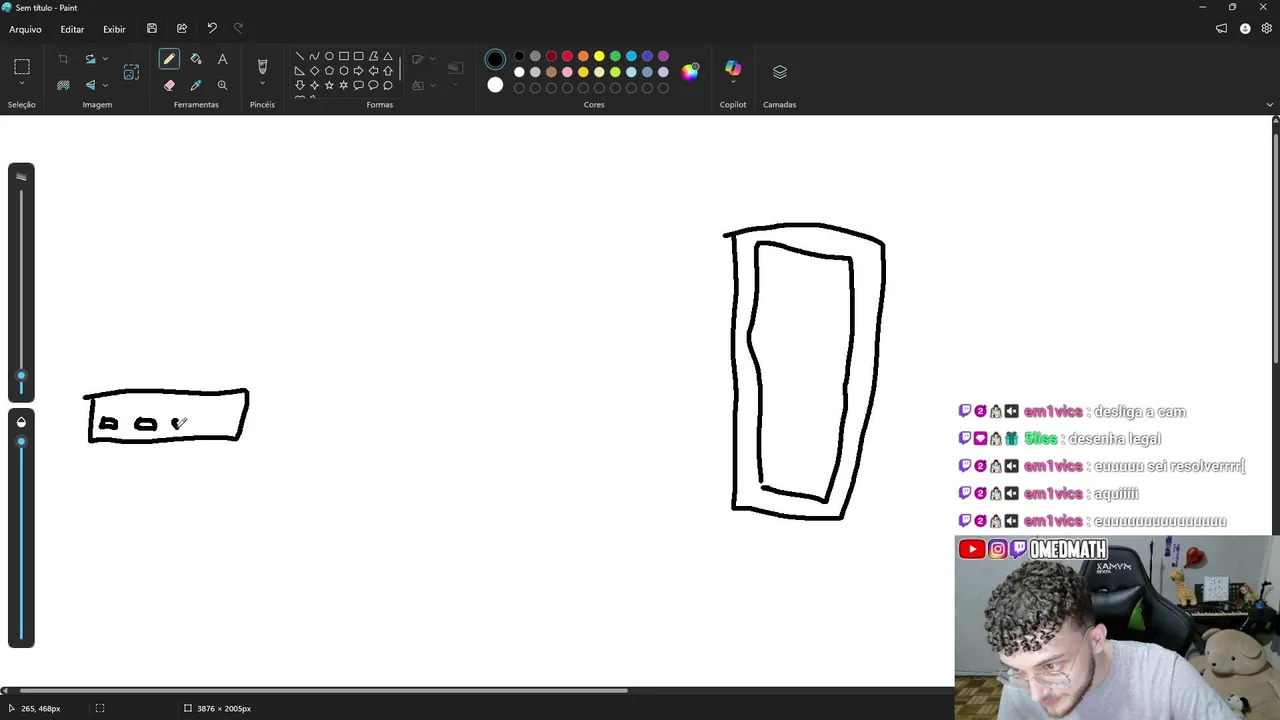
Task: Open the Editar menu
Action: [72, 30]
